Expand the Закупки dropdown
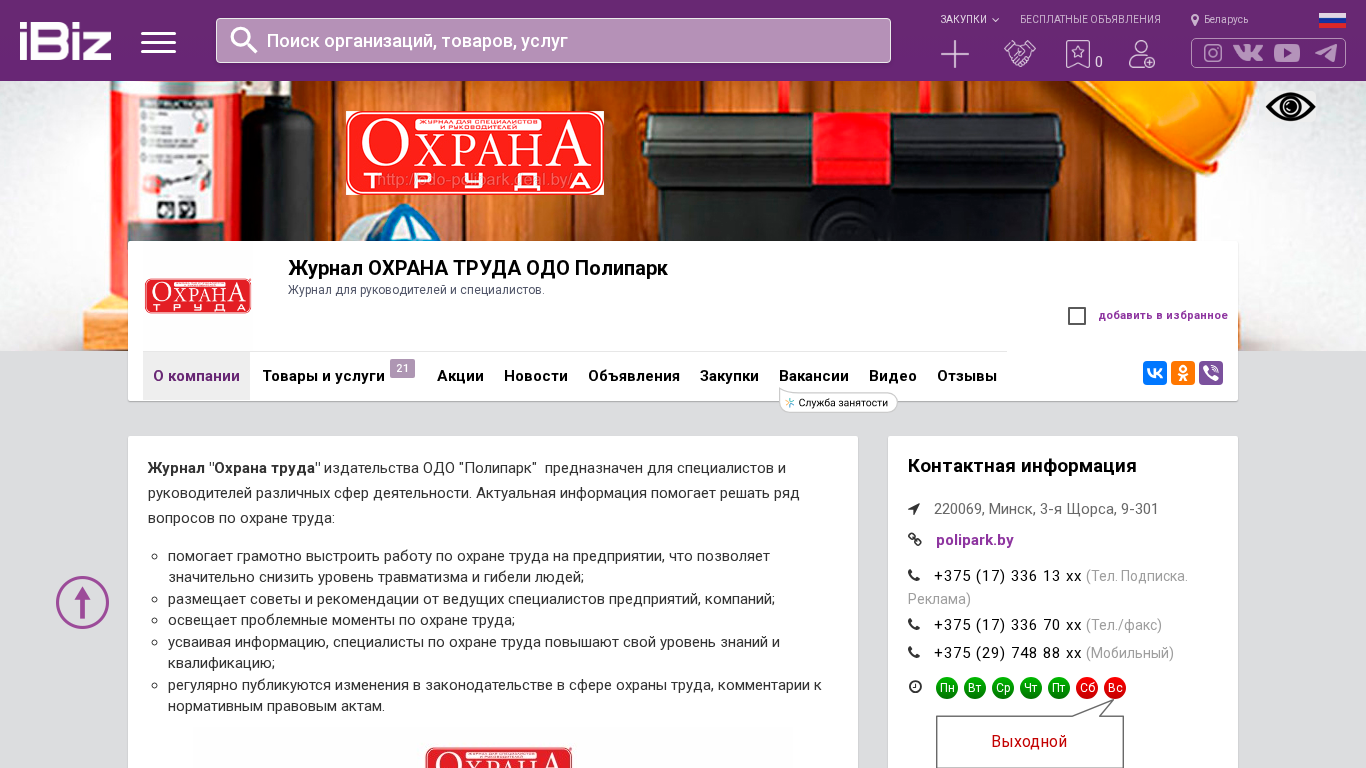This screenshot has width=1366, height=768. (969, 19)
